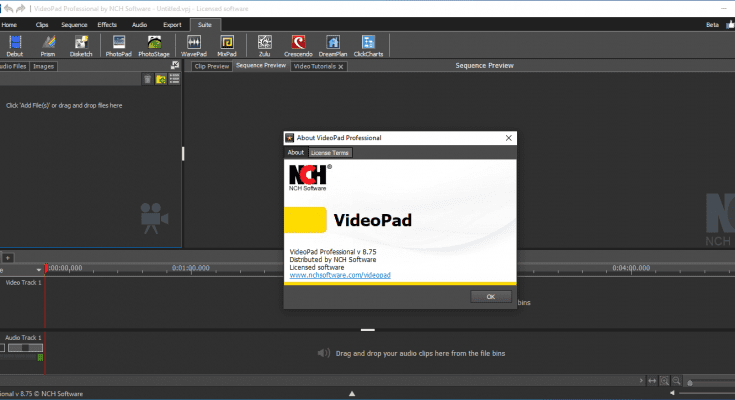Switch to the License Terms tab
The height and width of the screenshot is (400, 735).
coord(329,153)
